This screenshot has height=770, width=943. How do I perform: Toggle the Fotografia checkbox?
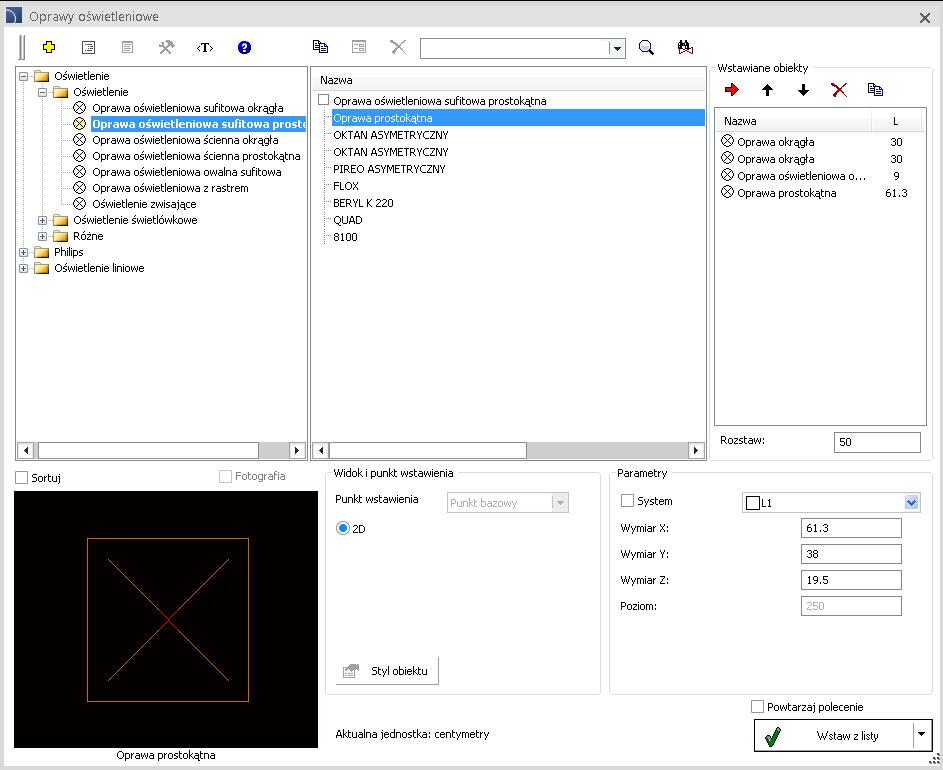click(226, 476)
